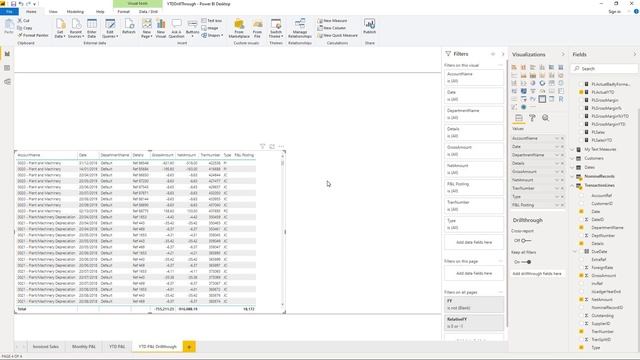The image size is (640, 360).
Task: Open the Format ribbon tab
Action: pyautogui.click(x=123, y=11)
